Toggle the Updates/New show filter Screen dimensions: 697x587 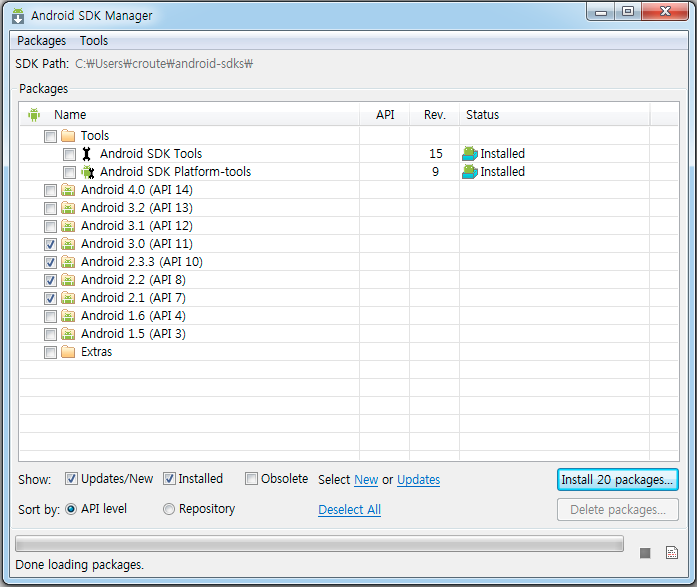coord(71,479)
